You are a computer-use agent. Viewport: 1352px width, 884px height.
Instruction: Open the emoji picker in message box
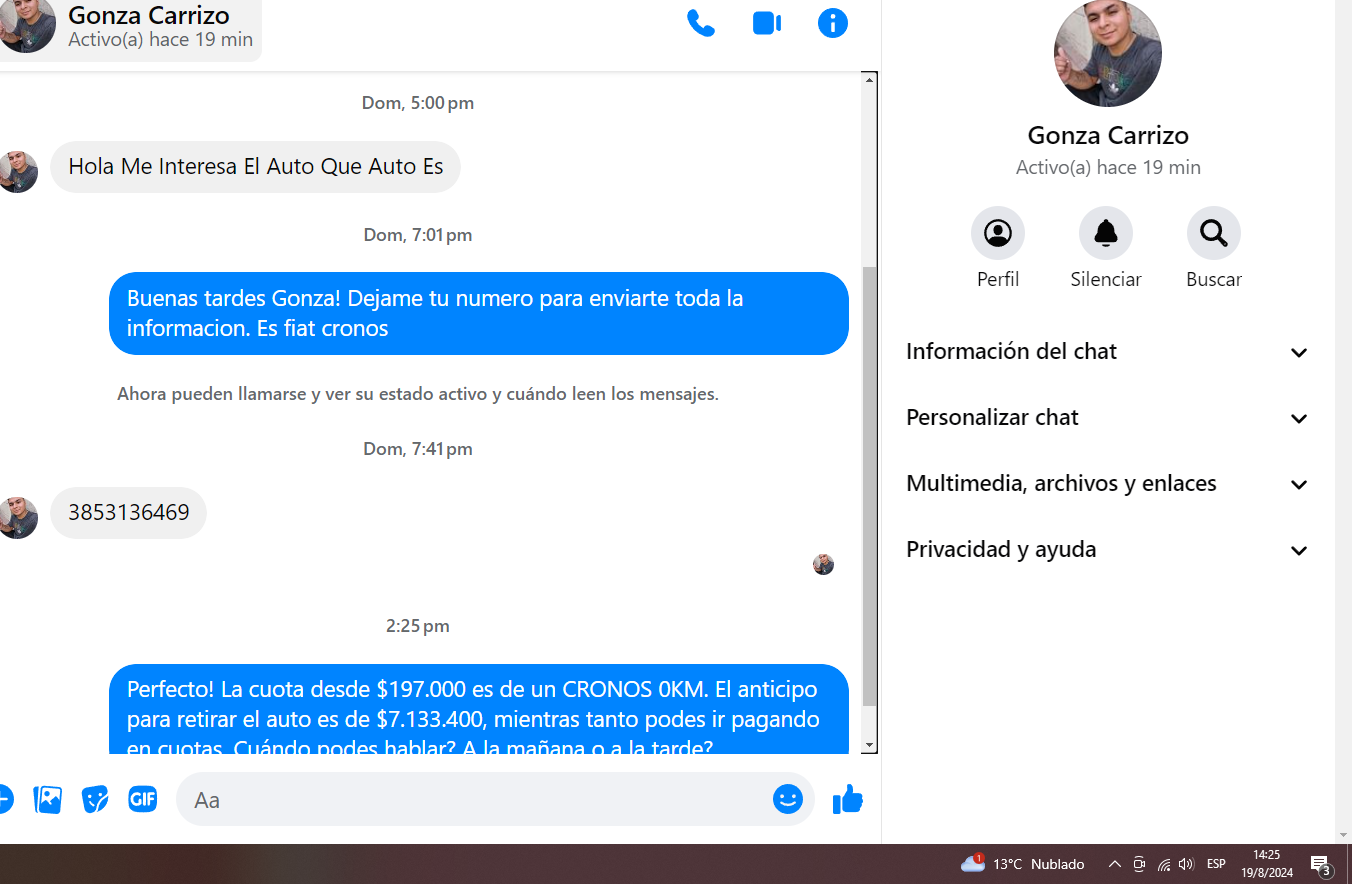pyautogui.click(x=787, y=799)
